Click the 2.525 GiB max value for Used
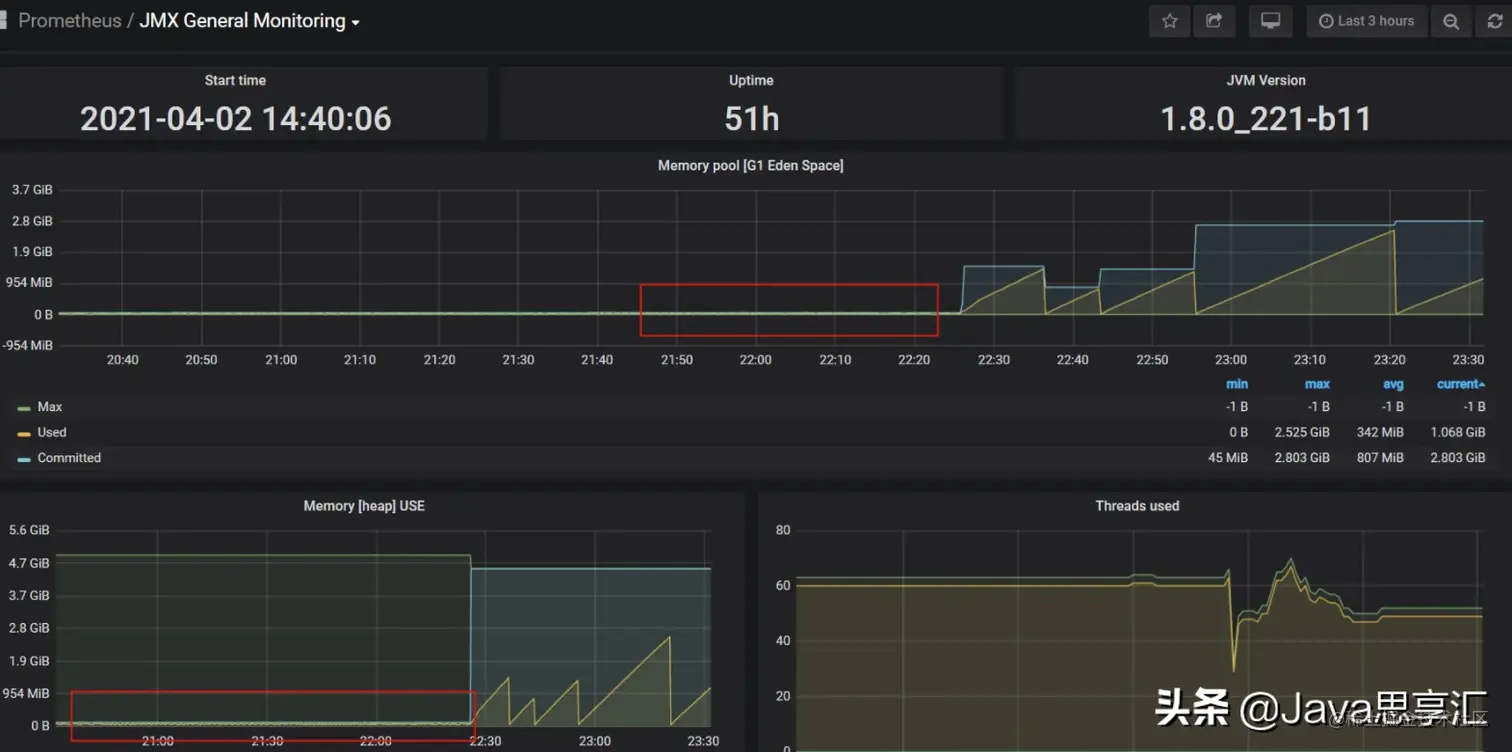This screenshot has height=752, width=1512. (1302, 432)
